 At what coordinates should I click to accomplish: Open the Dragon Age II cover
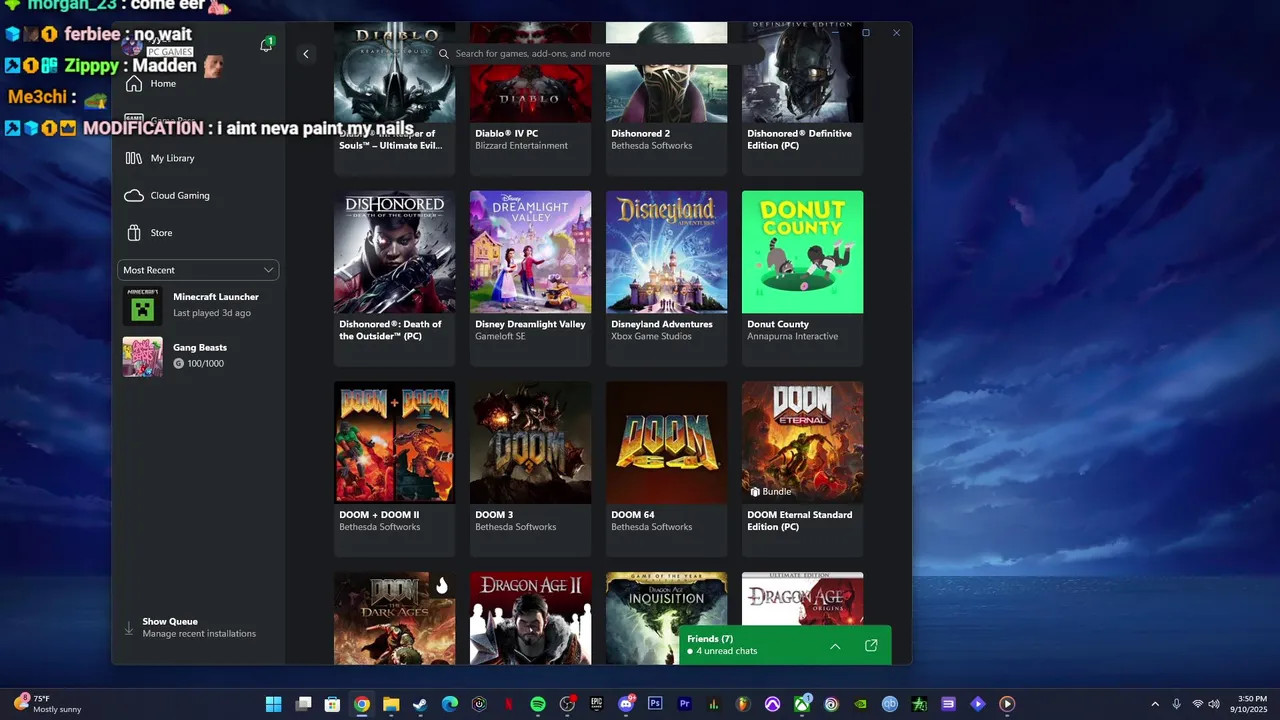pyautogui.click(x=530, y=618)
